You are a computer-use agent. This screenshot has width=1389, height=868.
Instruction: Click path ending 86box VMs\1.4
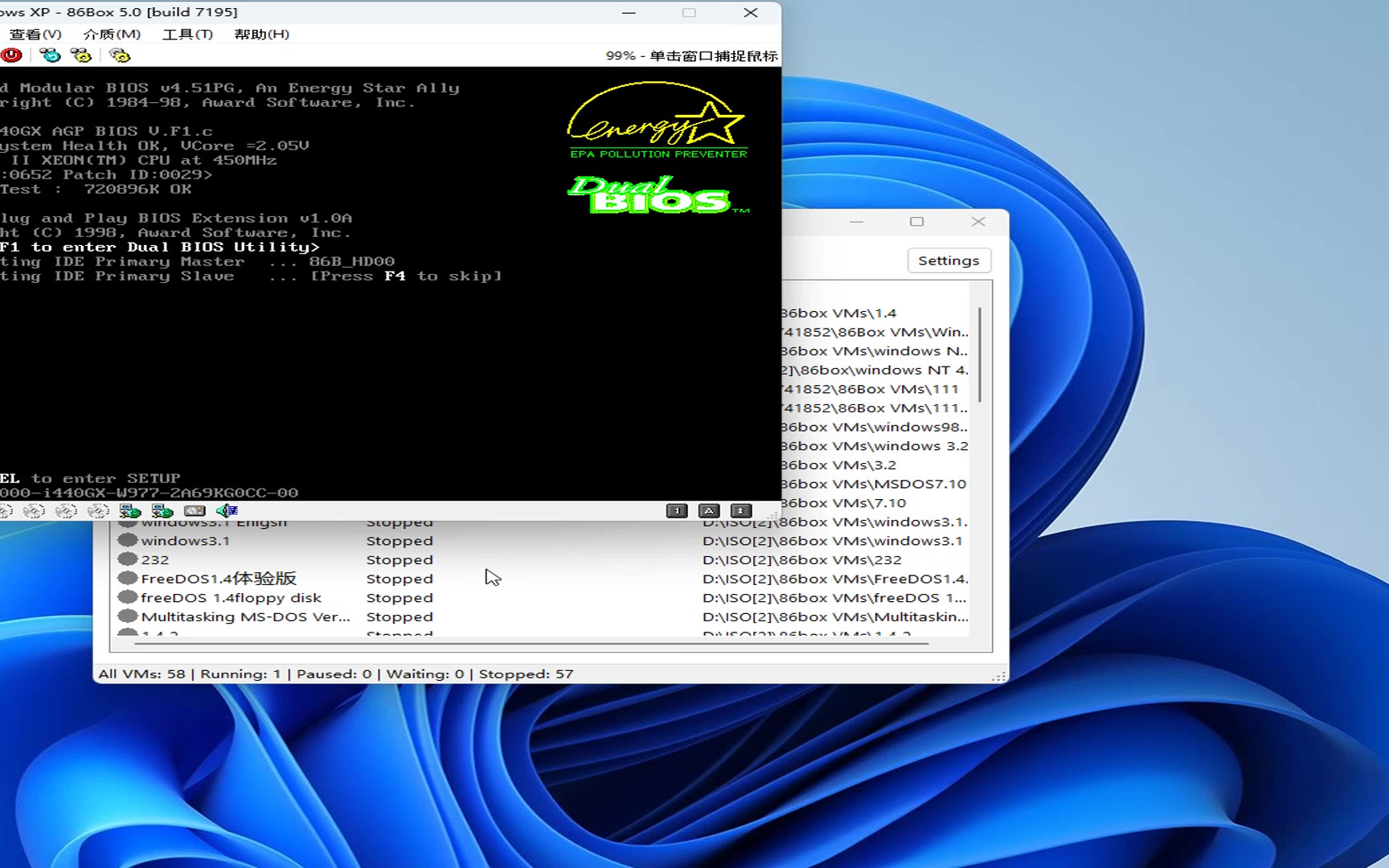coord(839,313)
